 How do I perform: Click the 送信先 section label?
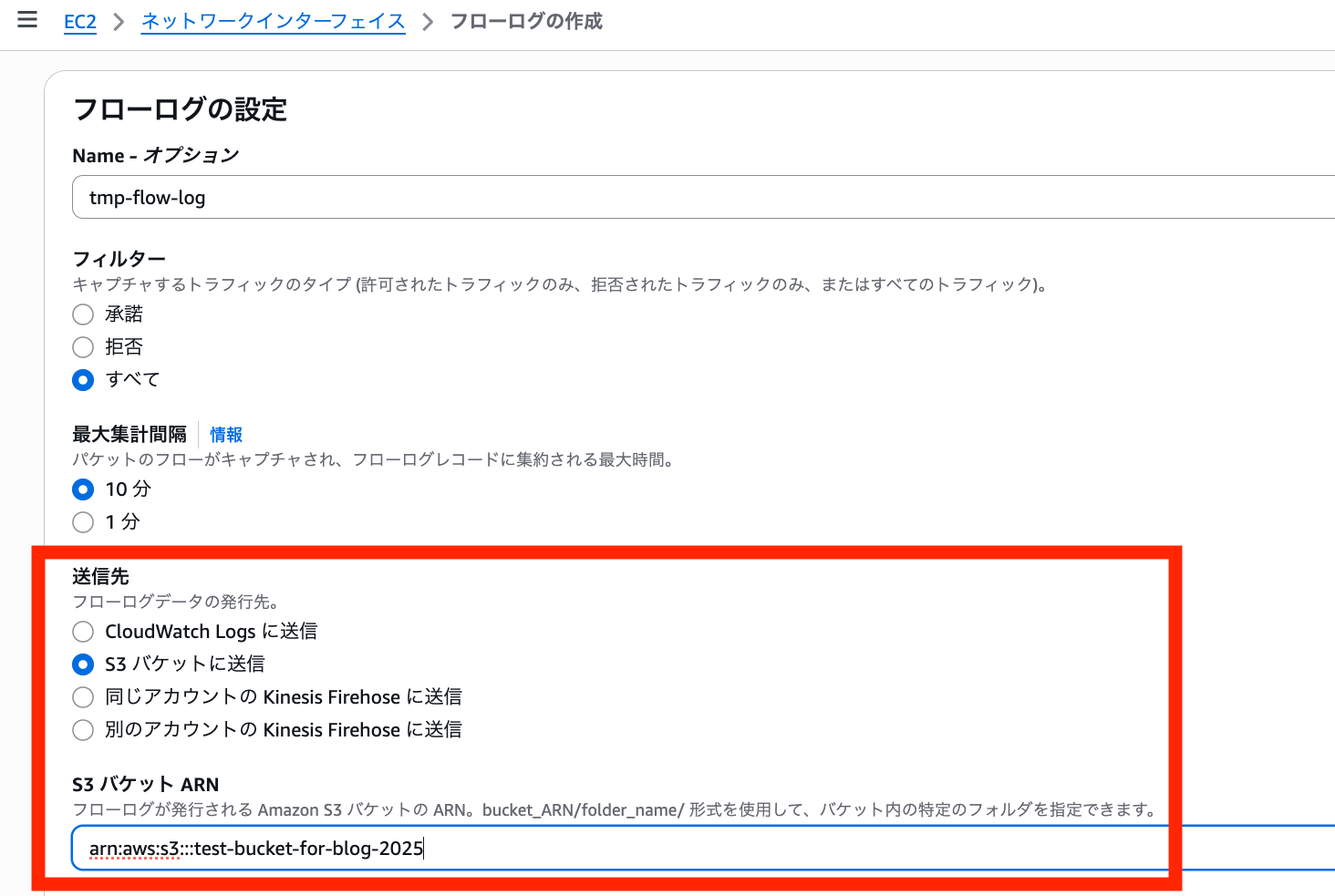tap(100, 576)
